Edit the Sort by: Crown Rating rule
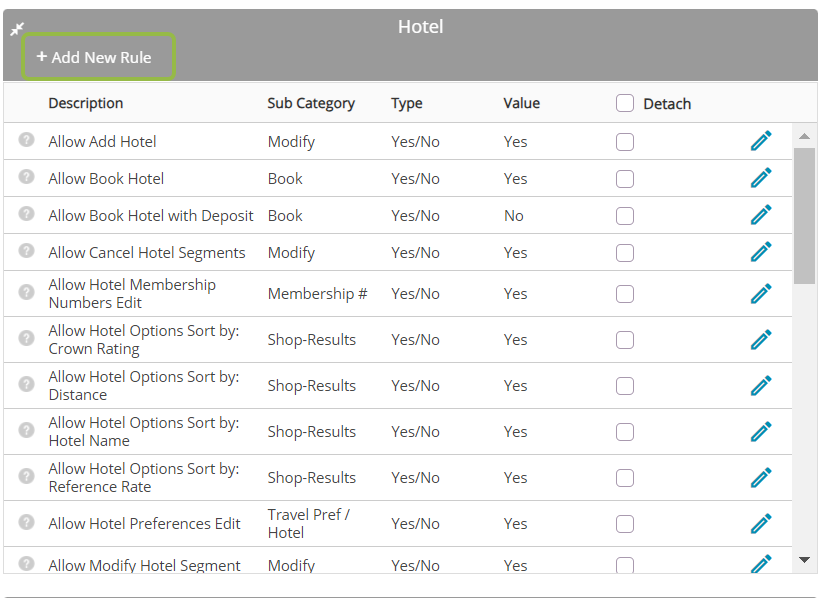 tap(761, 340)
